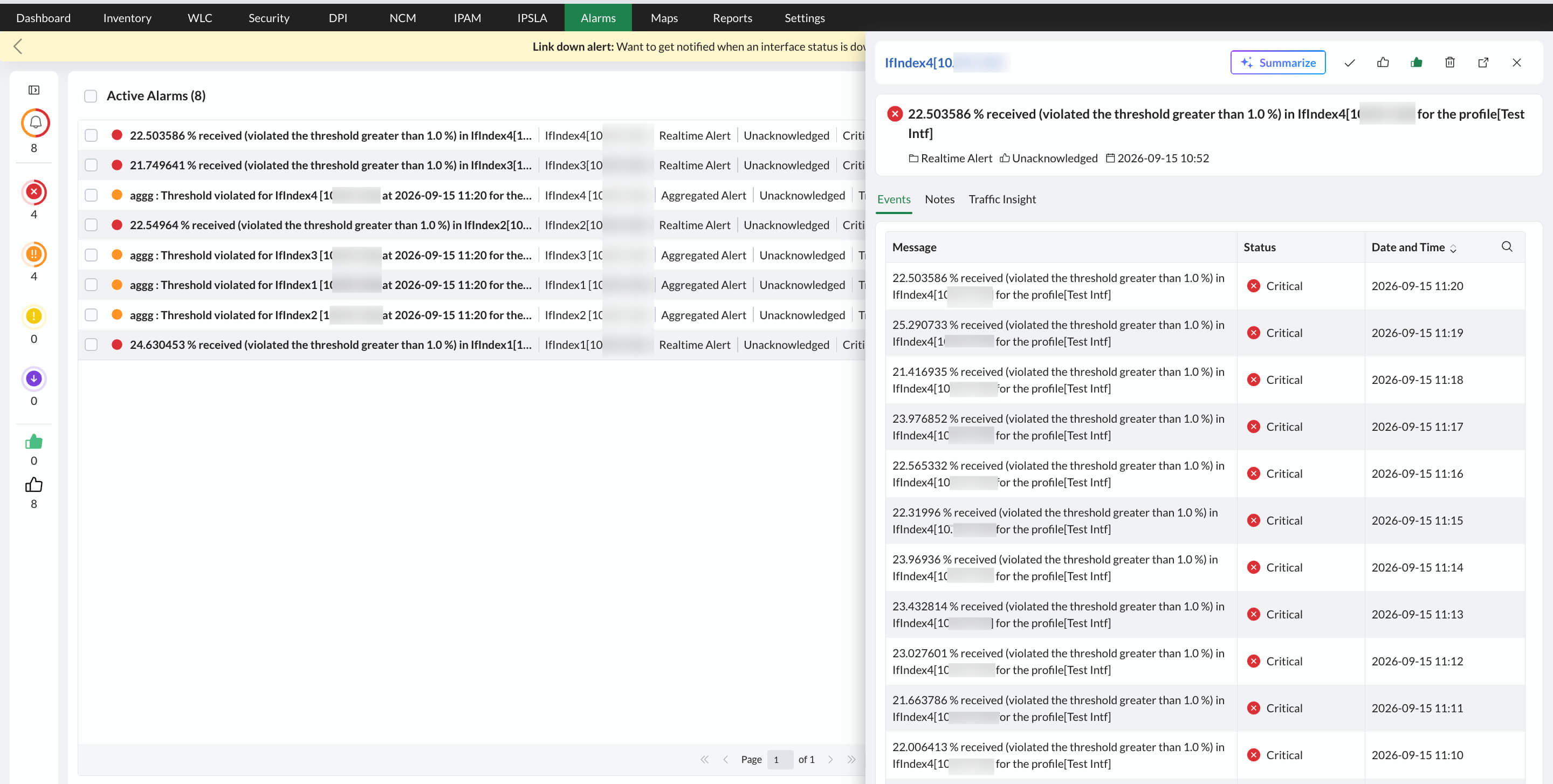Go to last page of alarms
Viewport: 1553px width, 784px height.
pos(851,759)
